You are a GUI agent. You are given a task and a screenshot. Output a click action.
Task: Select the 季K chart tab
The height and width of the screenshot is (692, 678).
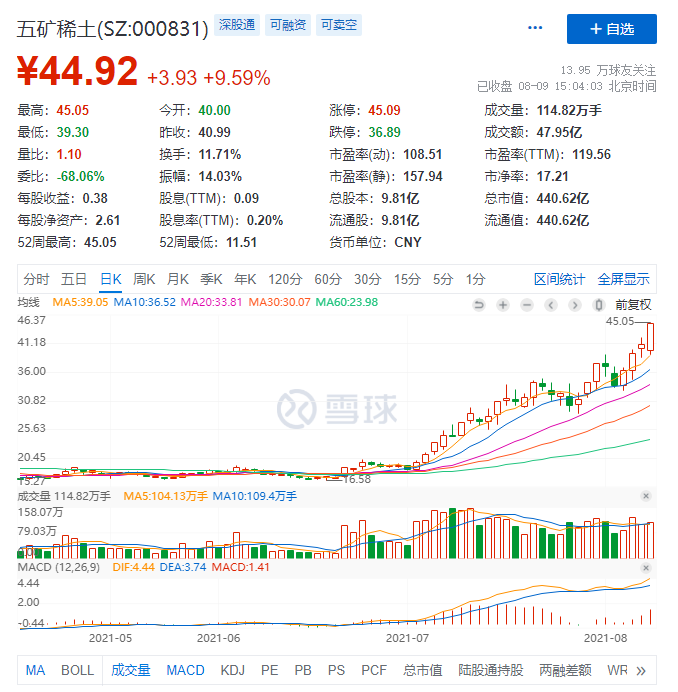click(x=211, y=279)
